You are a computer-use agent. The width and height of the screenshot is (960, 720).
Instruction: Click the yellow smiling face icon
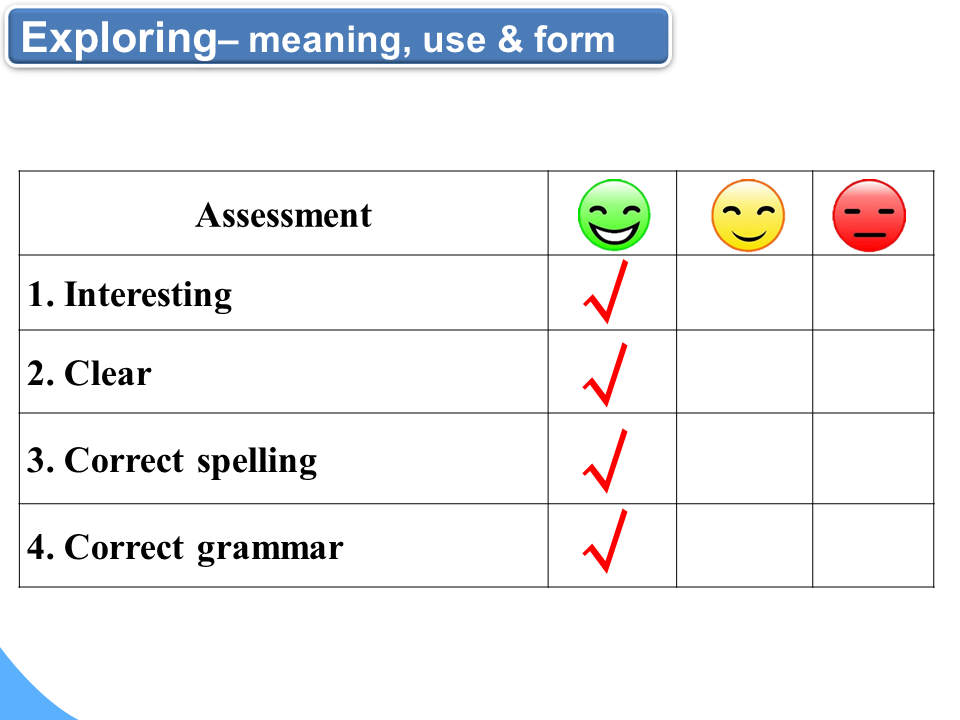click(x=747, y=215)
